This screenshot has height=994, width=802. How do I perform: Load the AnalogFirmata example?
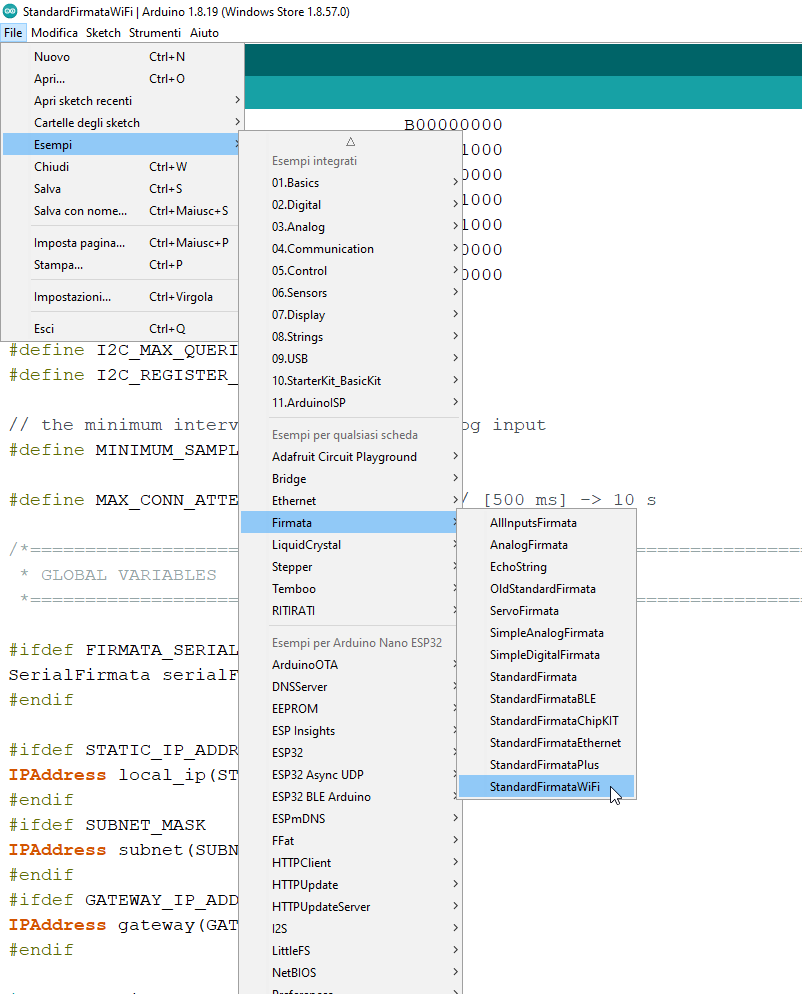[546, 545]
